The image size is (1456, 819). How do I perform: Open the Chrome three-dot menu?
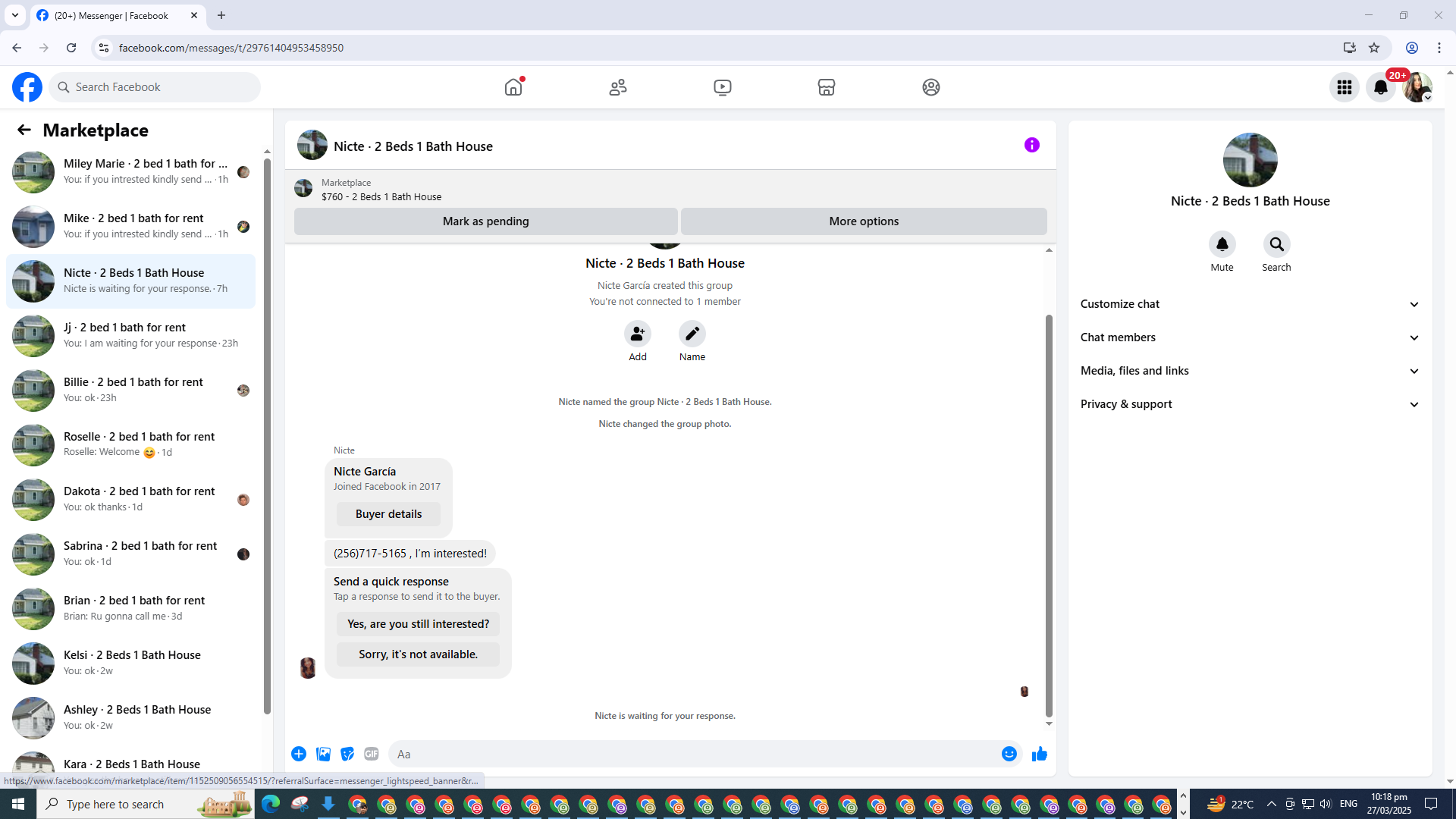[1439, 48]
